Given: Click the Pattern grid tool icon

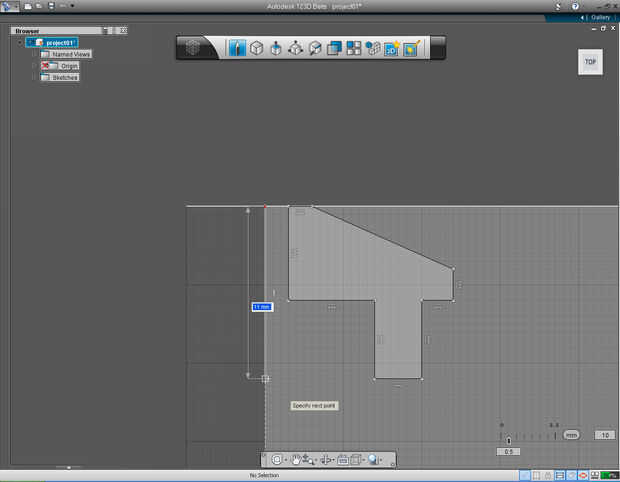Looking at the screenshot, I should [x=354, y=48].
